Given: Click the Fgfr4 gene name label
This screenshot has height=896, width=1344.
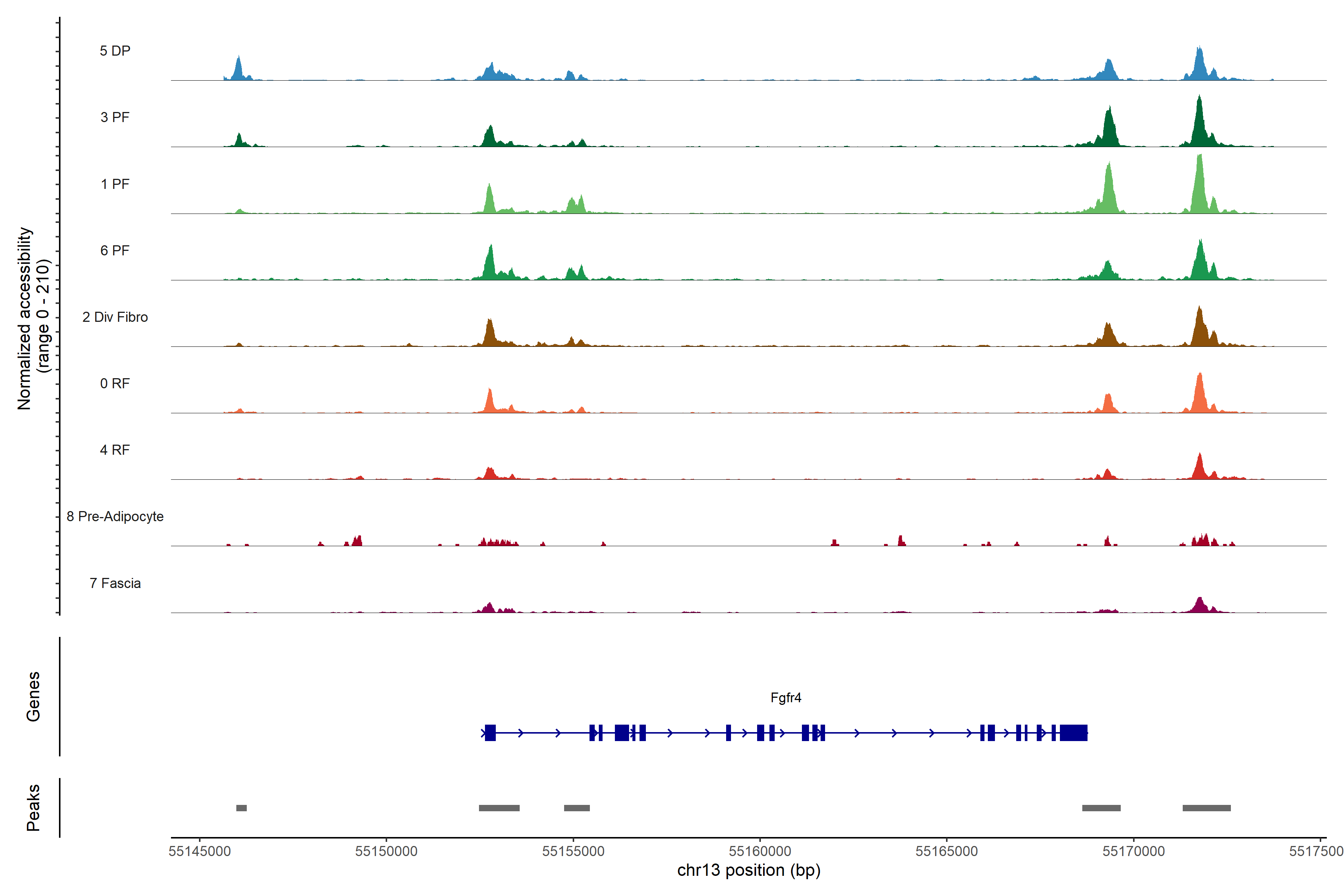Looking at the screenshot, I should coord(786,698).
